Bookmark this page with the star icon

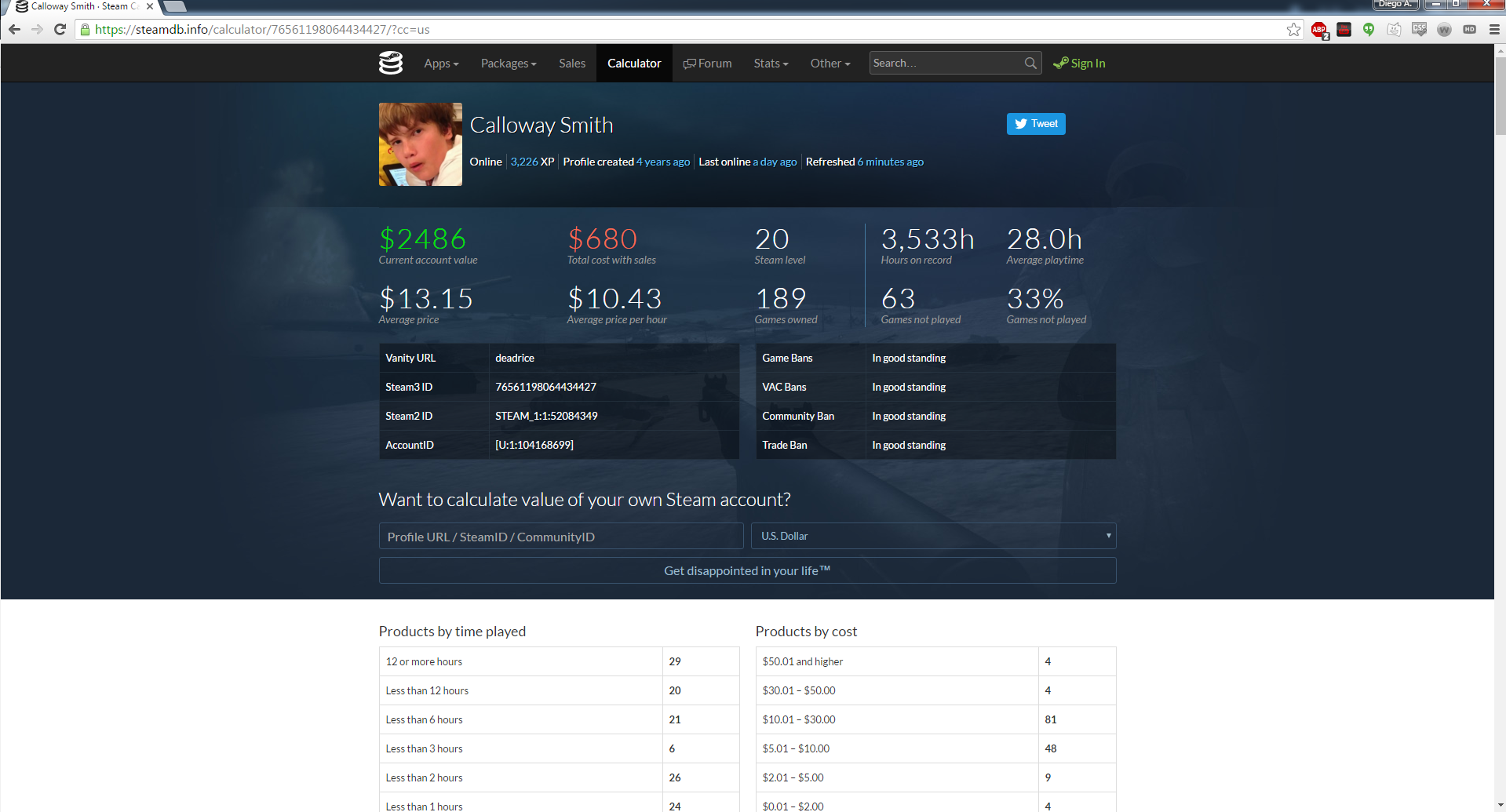coord(1293,30)
